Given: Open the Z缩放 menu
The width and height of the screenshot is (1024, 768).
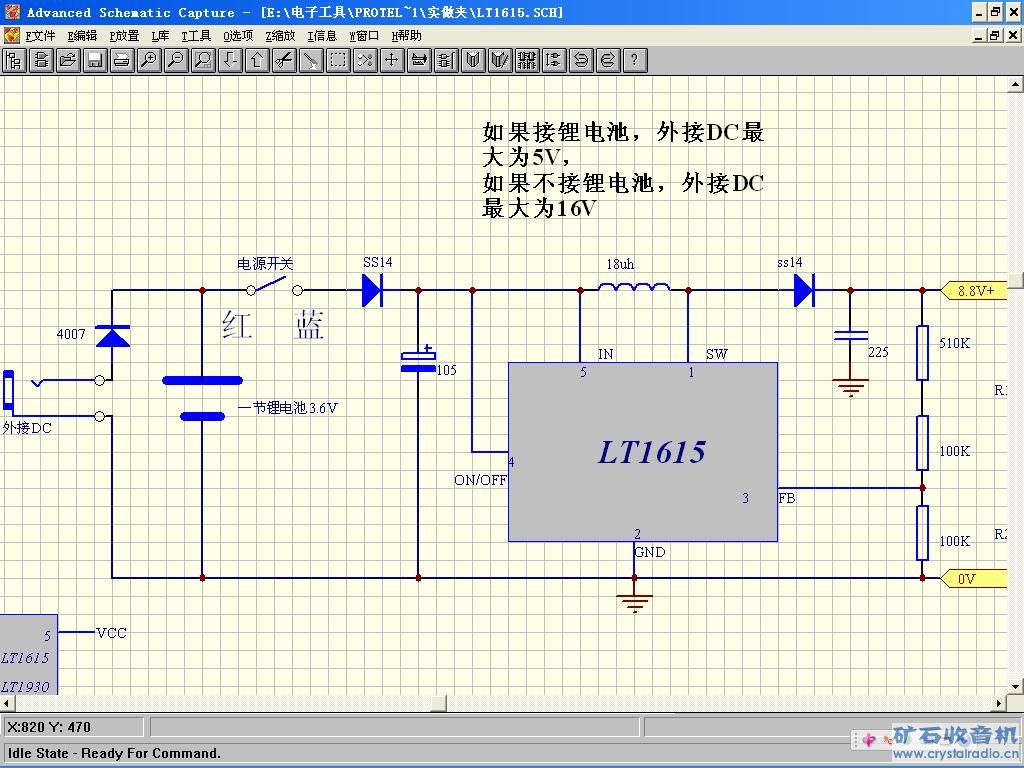Looking at the screenshot, I should (x=280, y=36).
